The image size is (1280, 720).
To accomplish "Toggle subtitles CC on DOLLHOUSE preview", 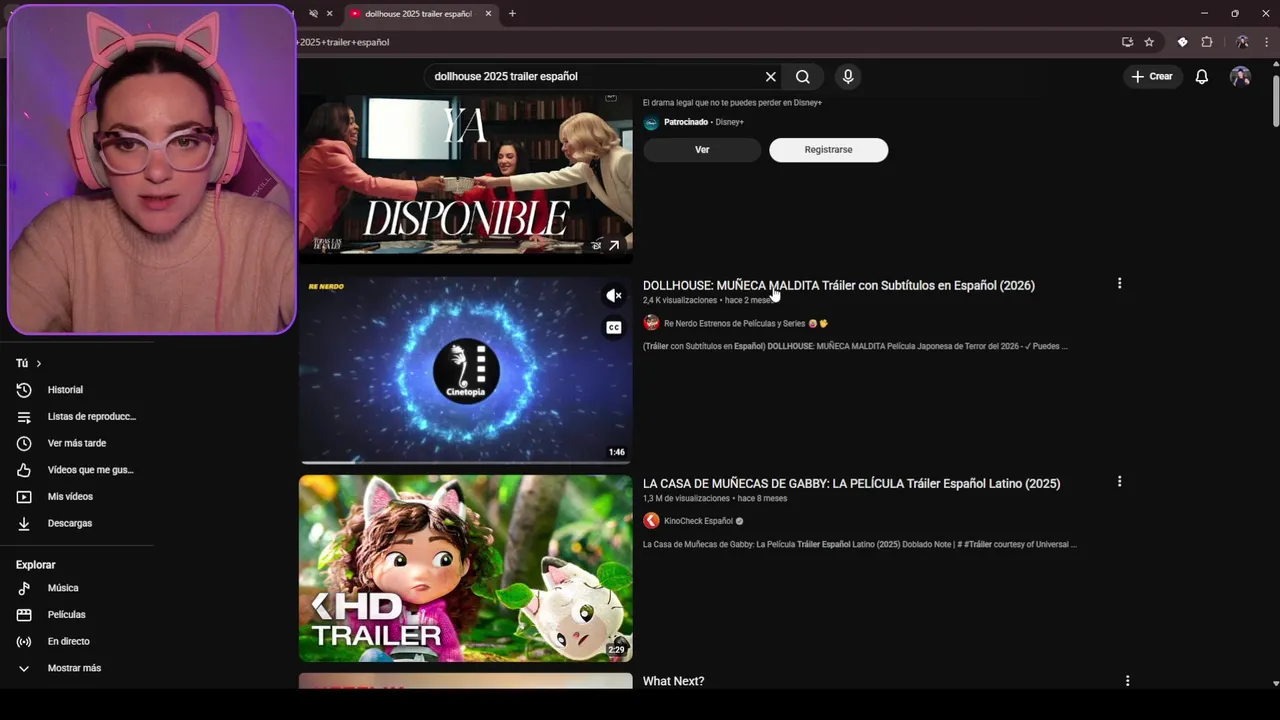I will pos(614,327).
